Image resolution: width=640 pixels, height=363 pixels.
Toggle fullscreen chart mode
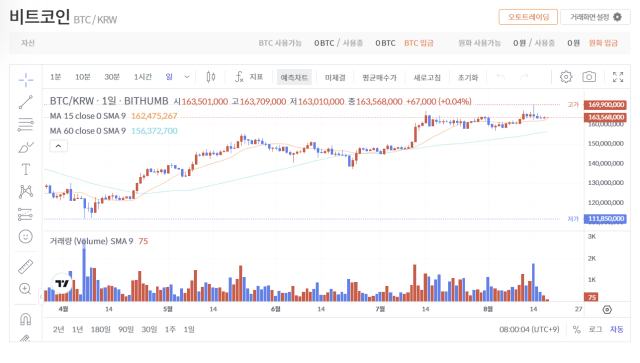coord(618,77)
